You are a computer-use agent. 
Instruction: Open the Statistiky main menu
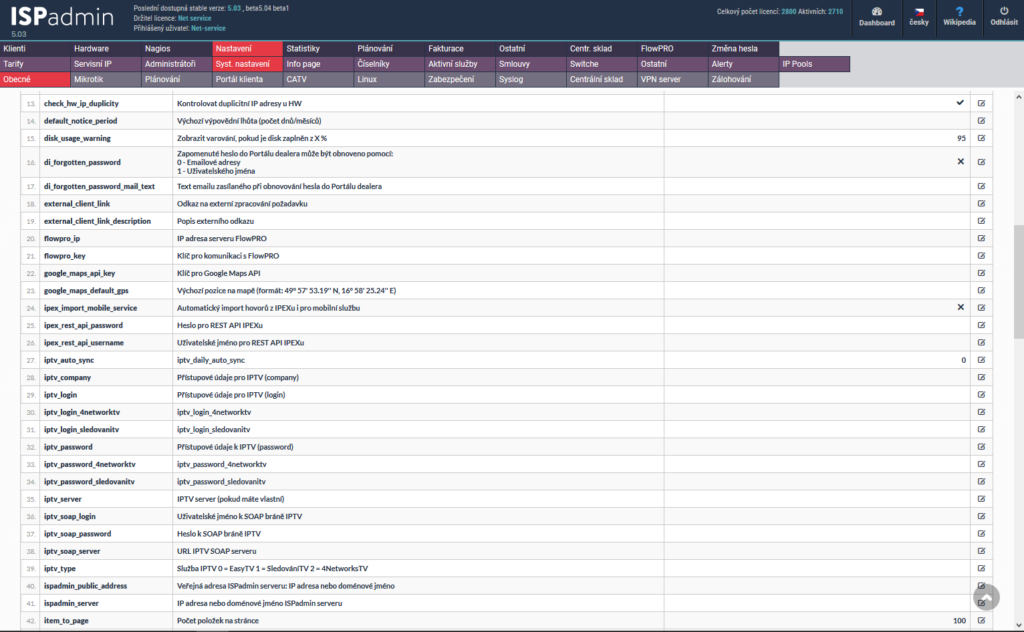[303, 48]
